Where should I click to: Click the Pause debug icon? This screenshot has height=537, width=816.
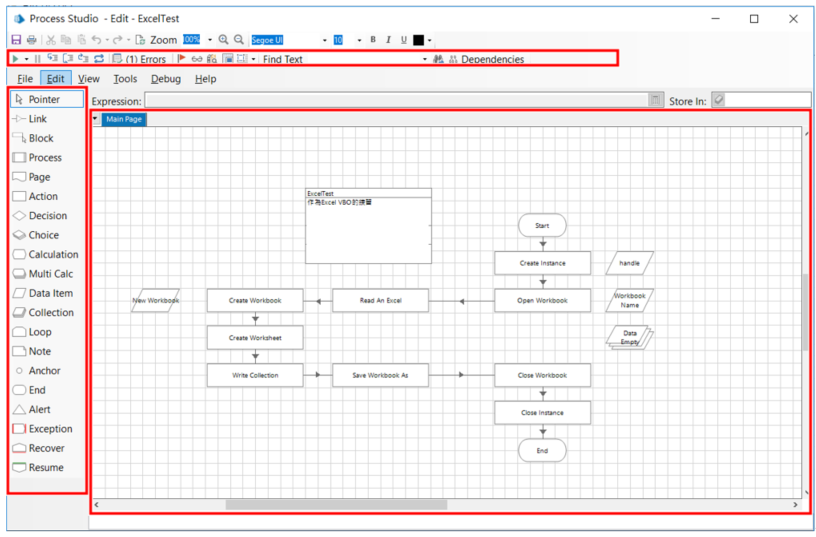(x=37, y=59)
